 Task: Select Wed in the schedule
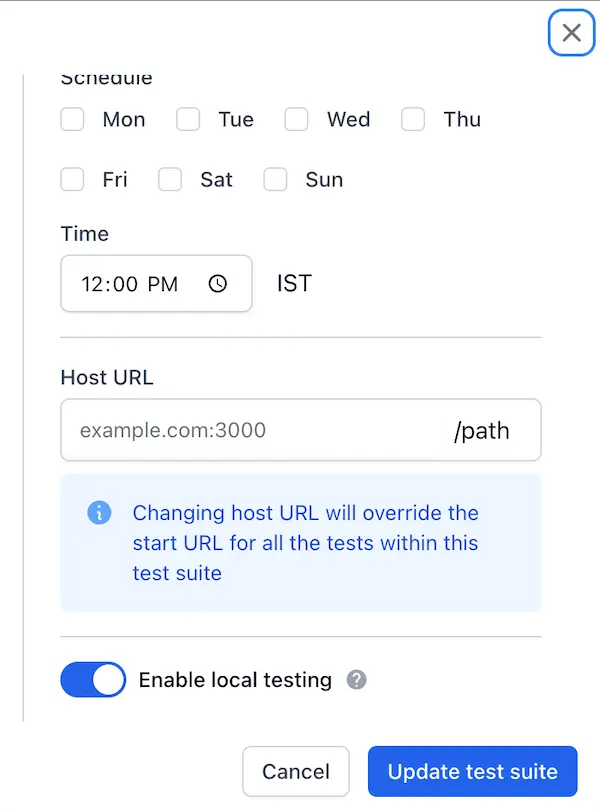tap(296, 120)
